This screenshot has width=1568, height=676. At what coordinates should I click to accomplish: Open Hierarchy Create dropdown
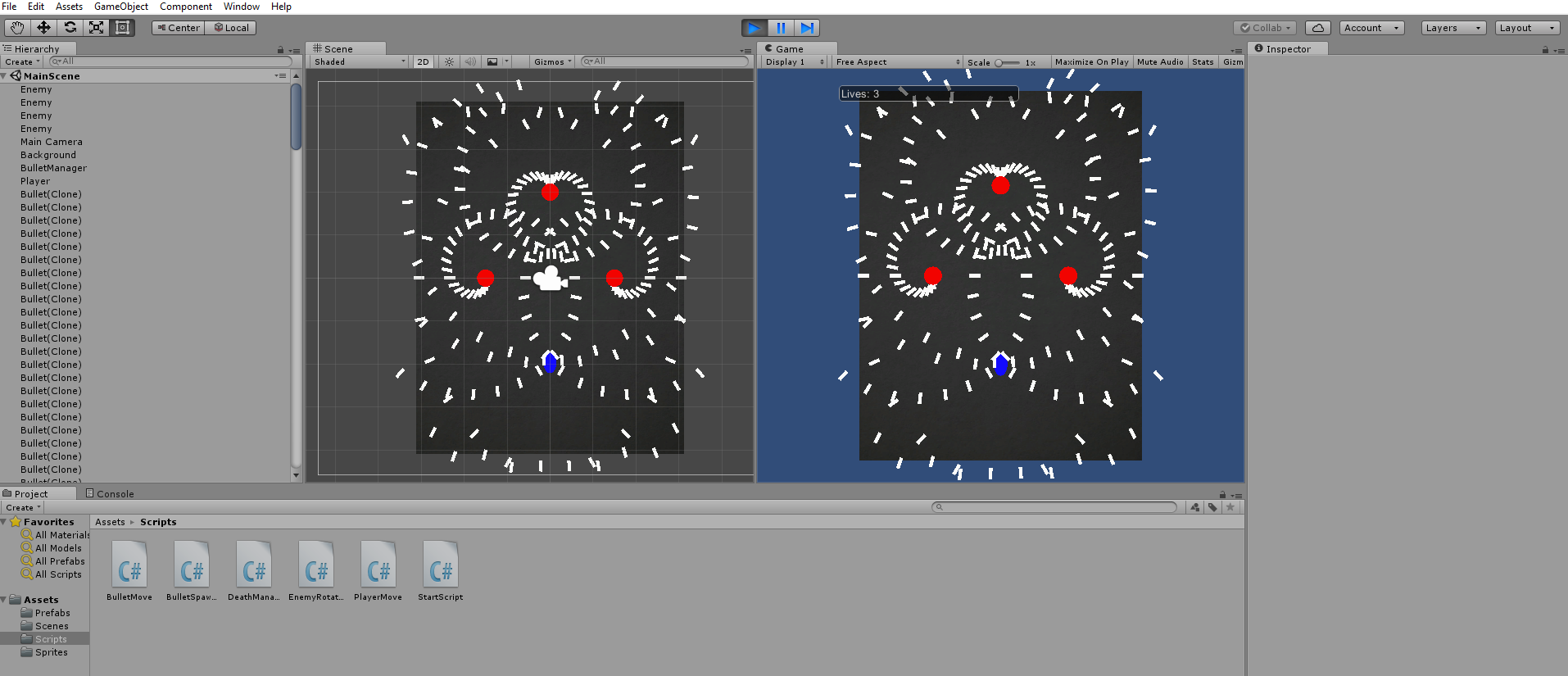(21, 61)
